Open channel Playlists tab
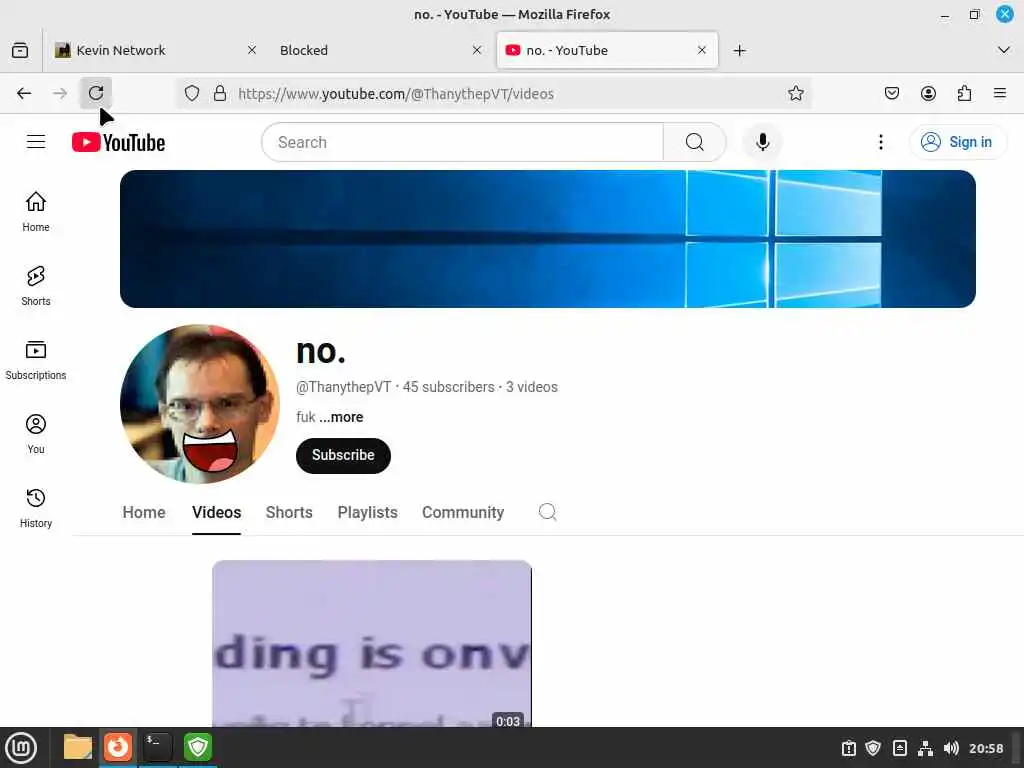 pyautogui.click(x=367, y=513)
